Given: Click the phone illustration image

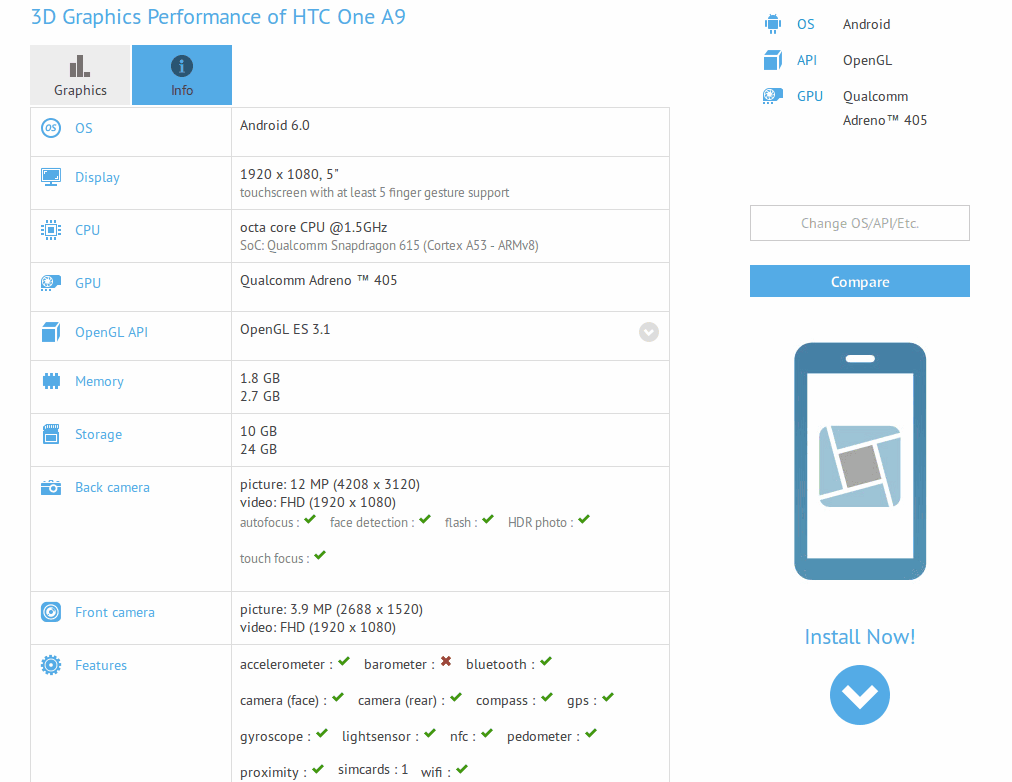Looking at the screenshot, I should (860, 461).
